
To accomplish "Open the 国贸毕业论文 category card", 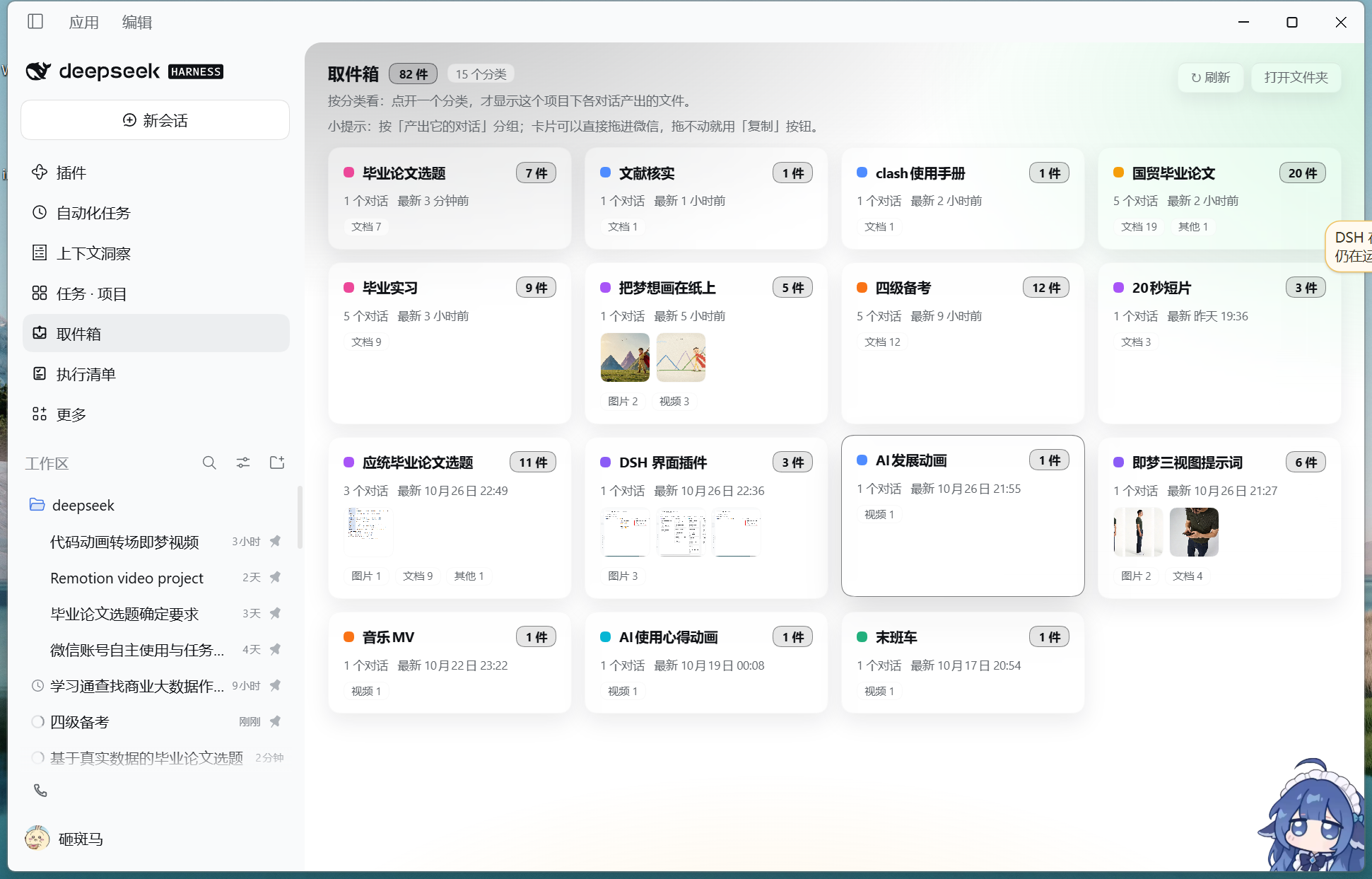I will pyautogui.click(x=1219, y=198).
